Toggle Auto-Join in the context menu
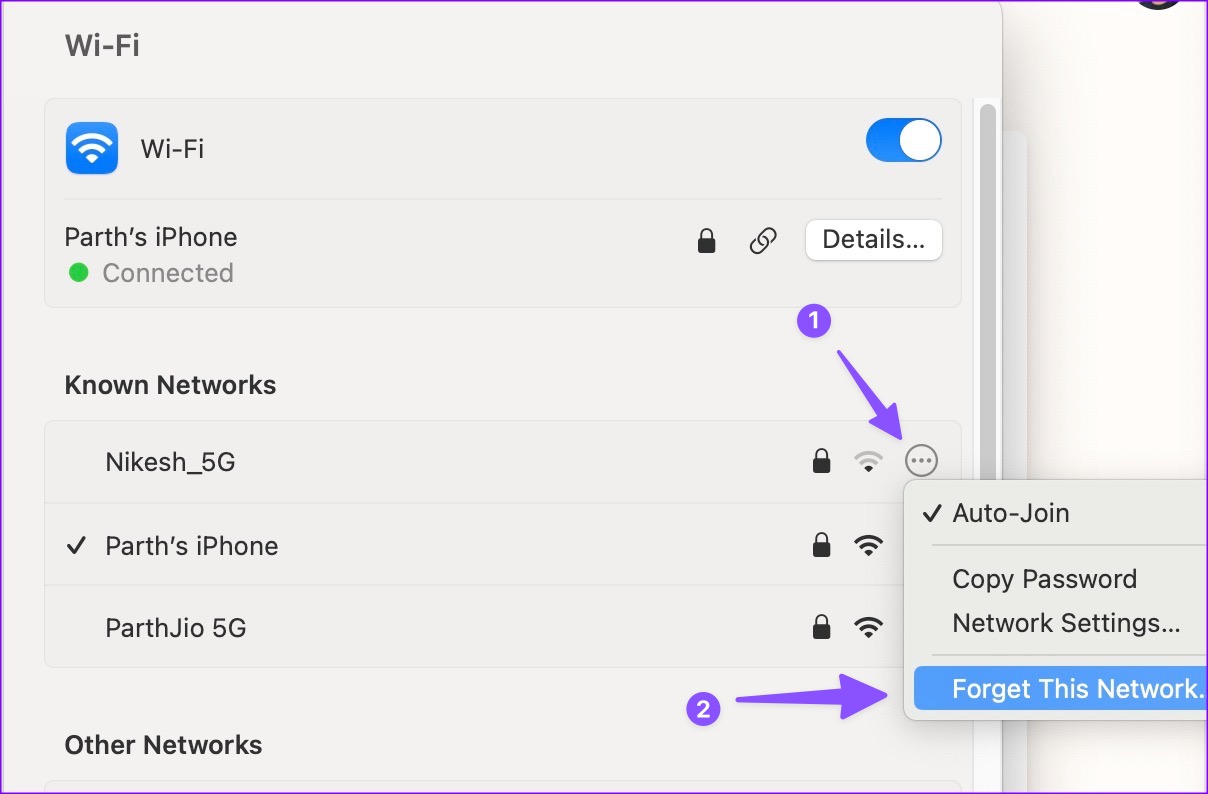Screen dimensions: 1208x794 point(1010,513)
